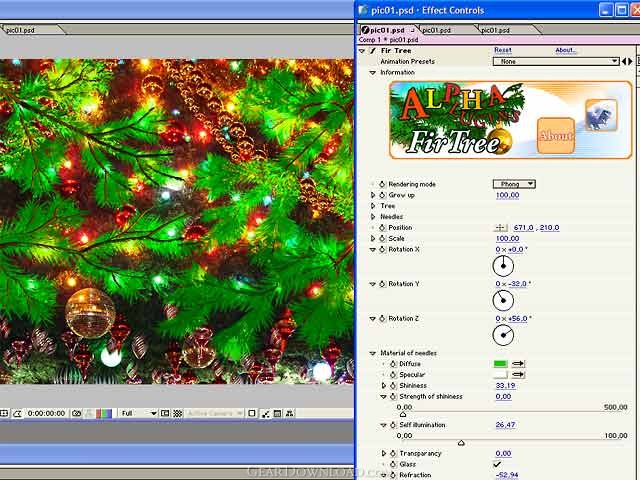The width and height of the screenshot is (640, 480).
Task: Expand the Needles property group
Action: [x=373, y=217]
